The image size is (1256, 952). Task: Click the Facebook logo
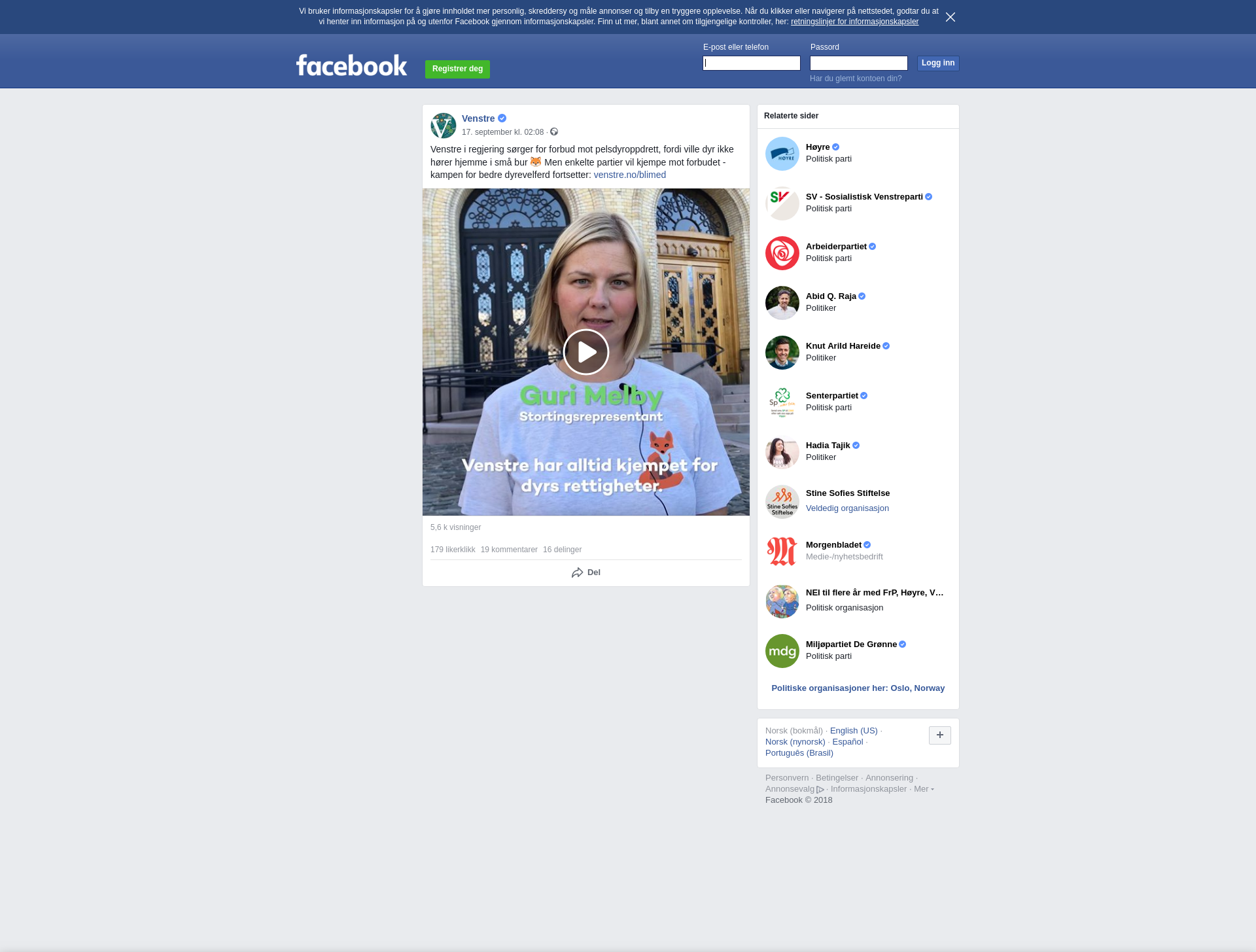[351, 65]
